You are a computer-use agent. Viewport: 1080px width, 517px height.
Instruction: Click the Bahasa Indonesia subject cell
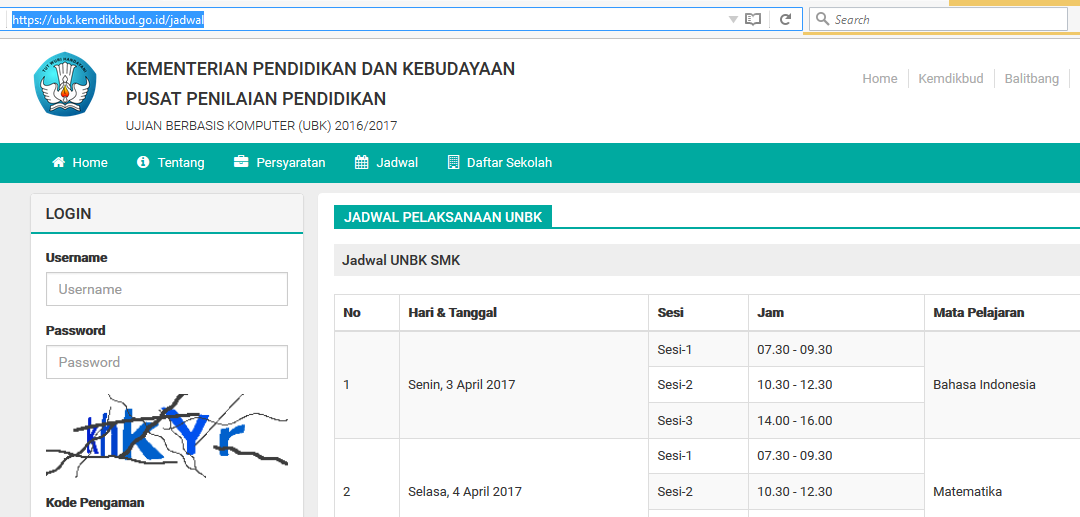point(1002,385)
